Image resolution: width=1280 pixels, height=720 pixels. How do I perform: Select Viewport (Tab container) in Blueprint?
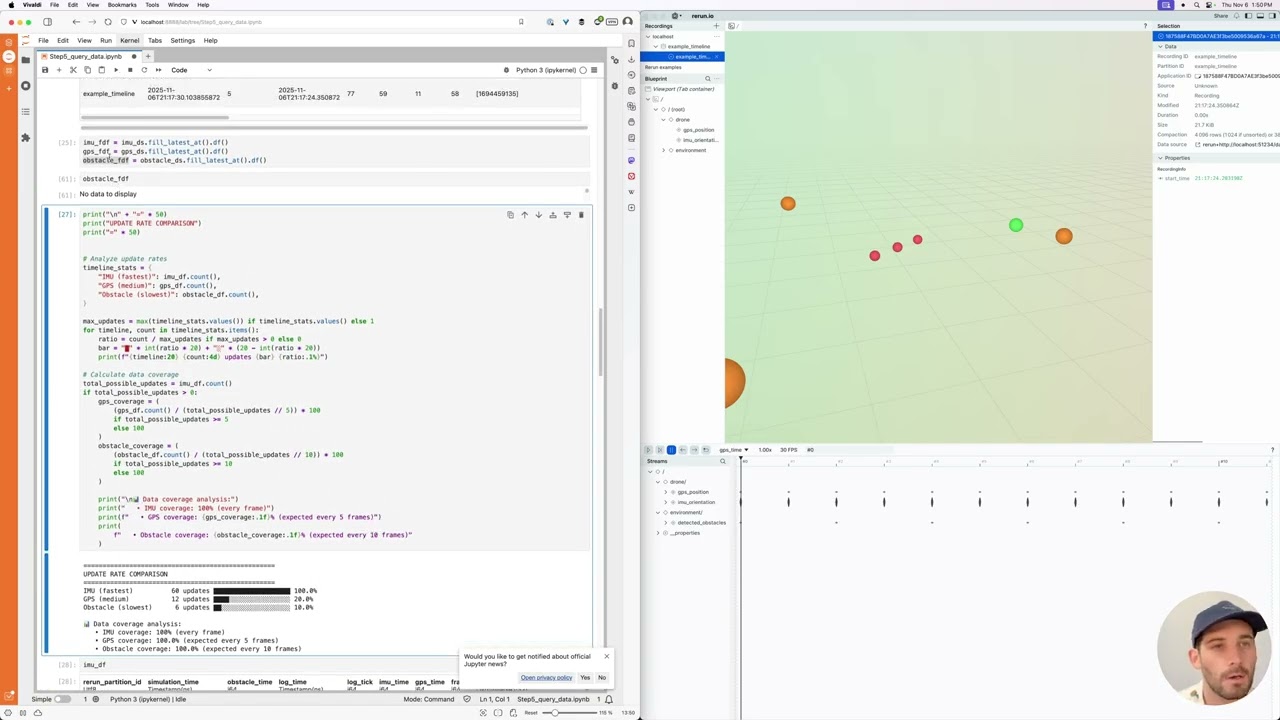[684, 89]
